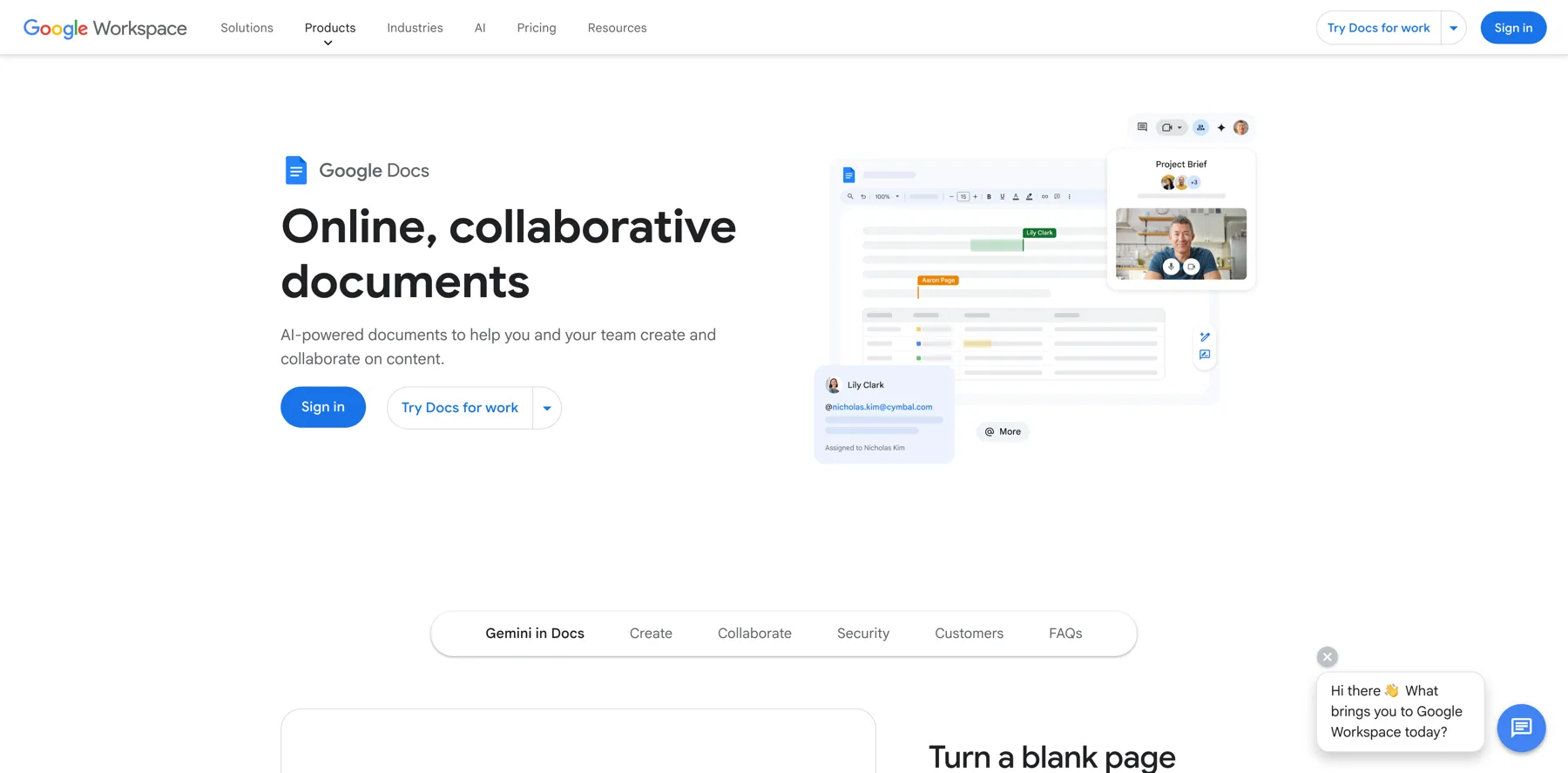Switch to the Gemini in Docs tab
This screenshot has height=773, width=1568.
coord(535,634)
